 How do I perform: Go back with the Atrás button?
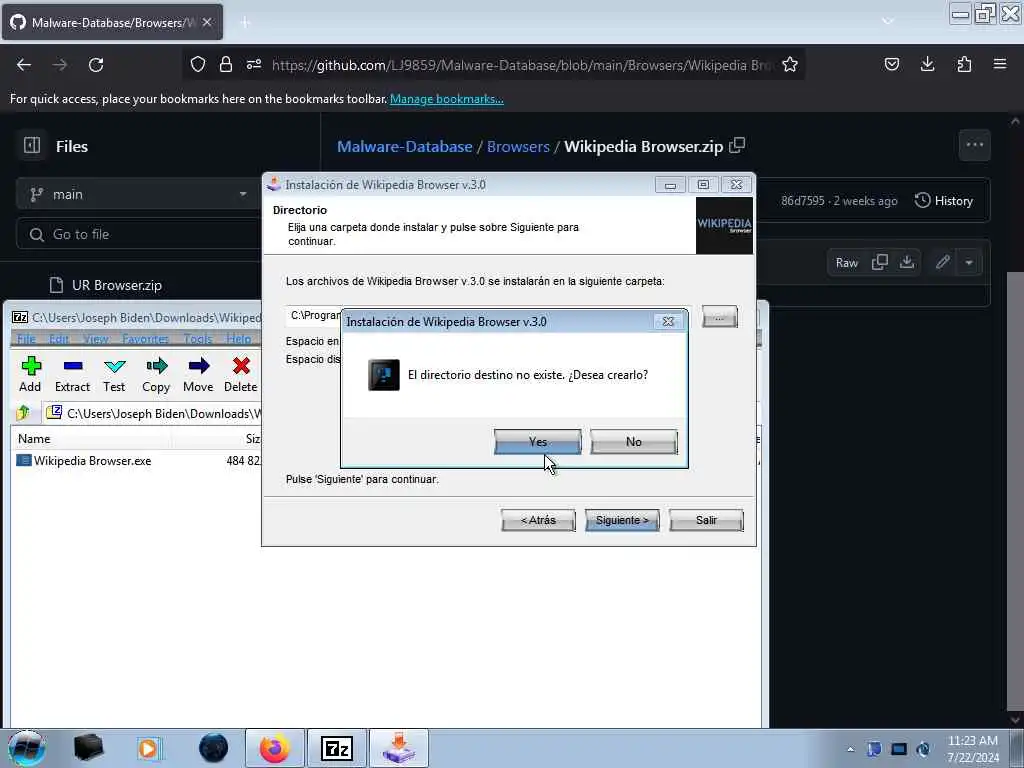(538, 520)
